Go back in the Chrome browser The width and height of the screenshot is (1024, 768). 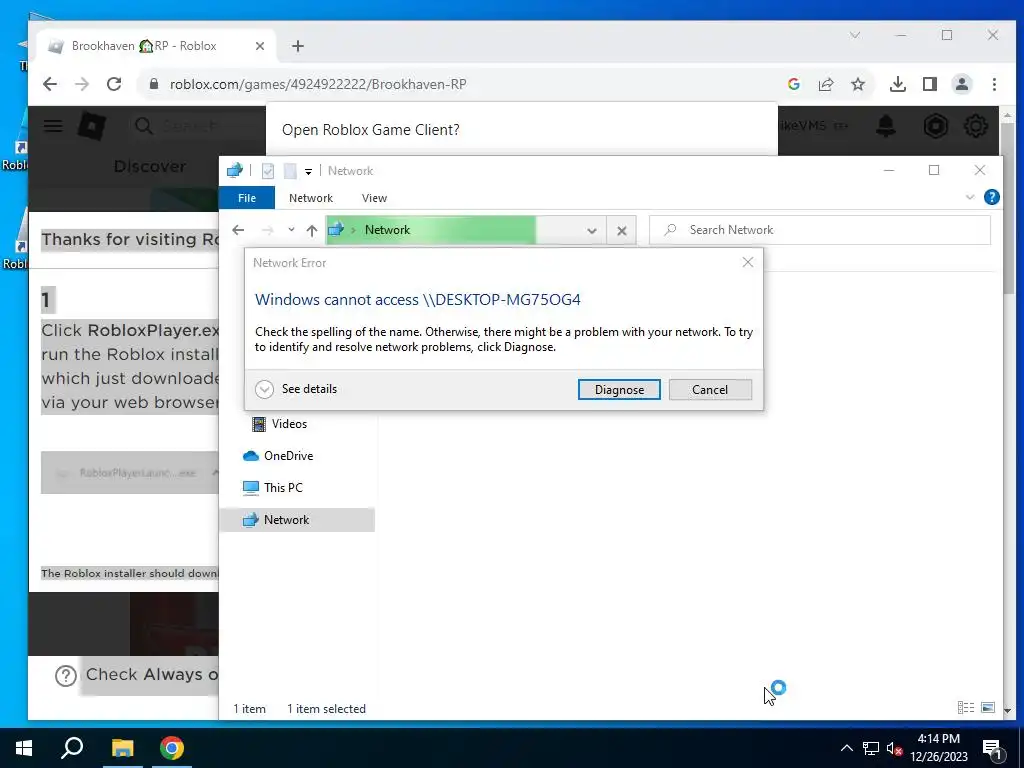tap(50, 84)
